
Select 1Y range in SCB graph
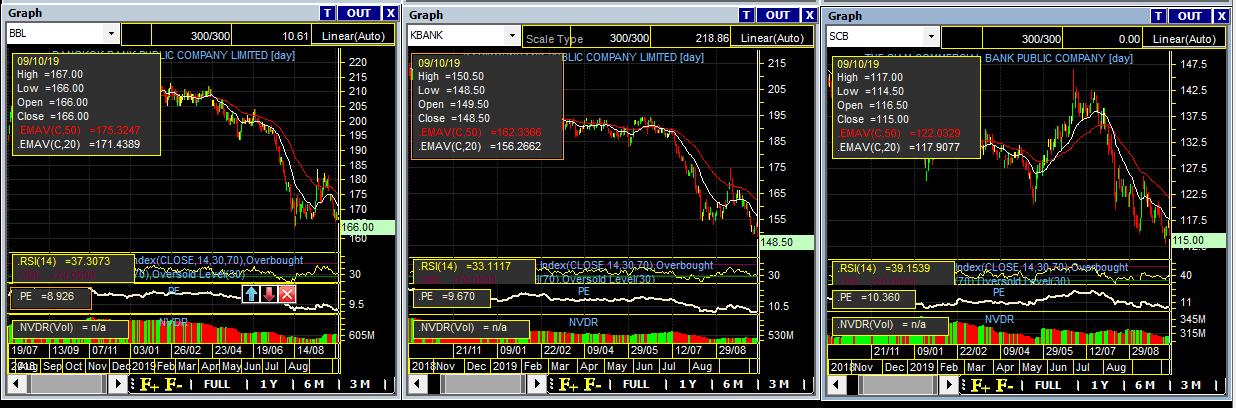tap(1099, 384)
